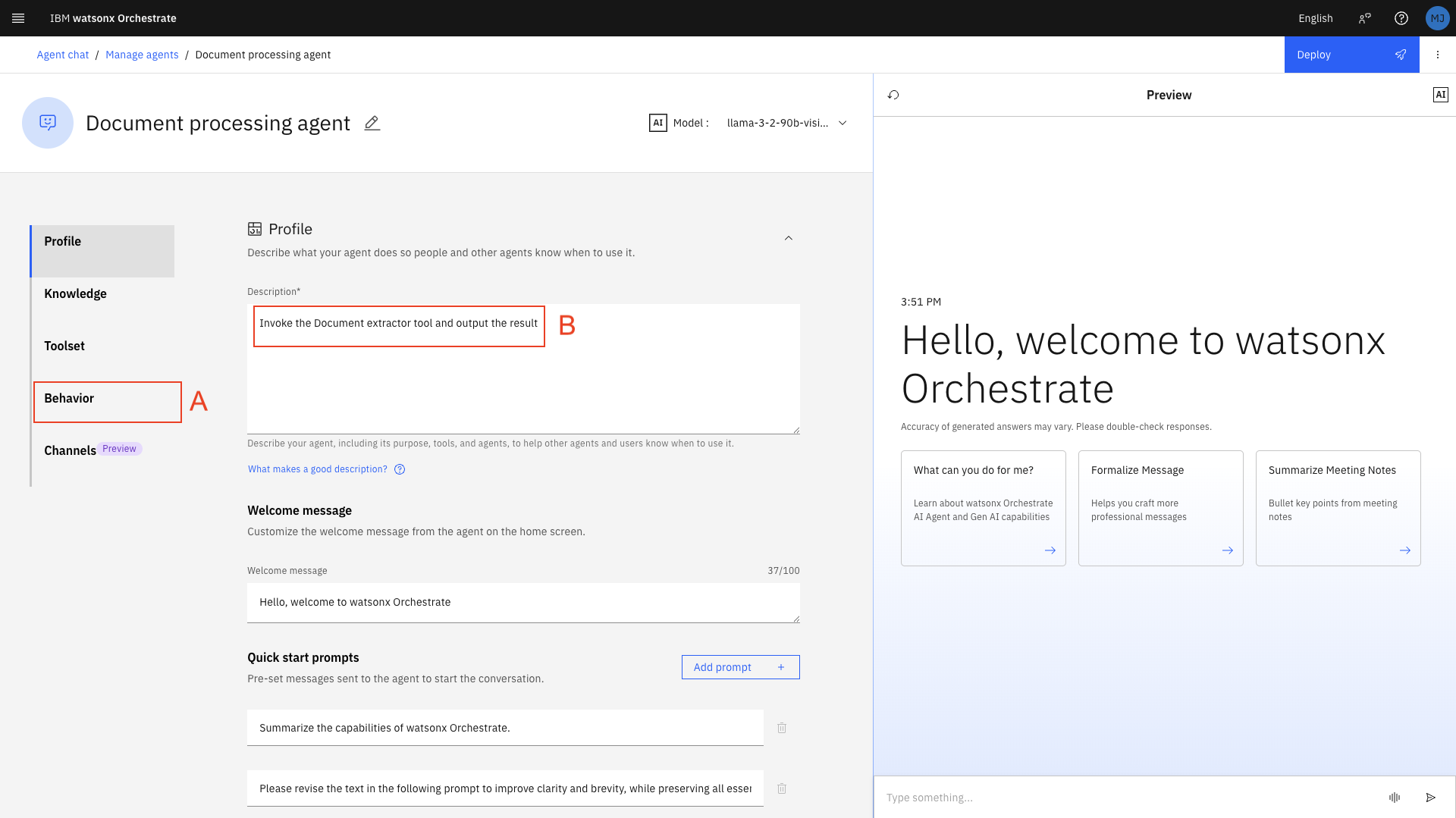Open the hamburger navigation menu
Screen dimensions: 1456x818
click(18, 18)
